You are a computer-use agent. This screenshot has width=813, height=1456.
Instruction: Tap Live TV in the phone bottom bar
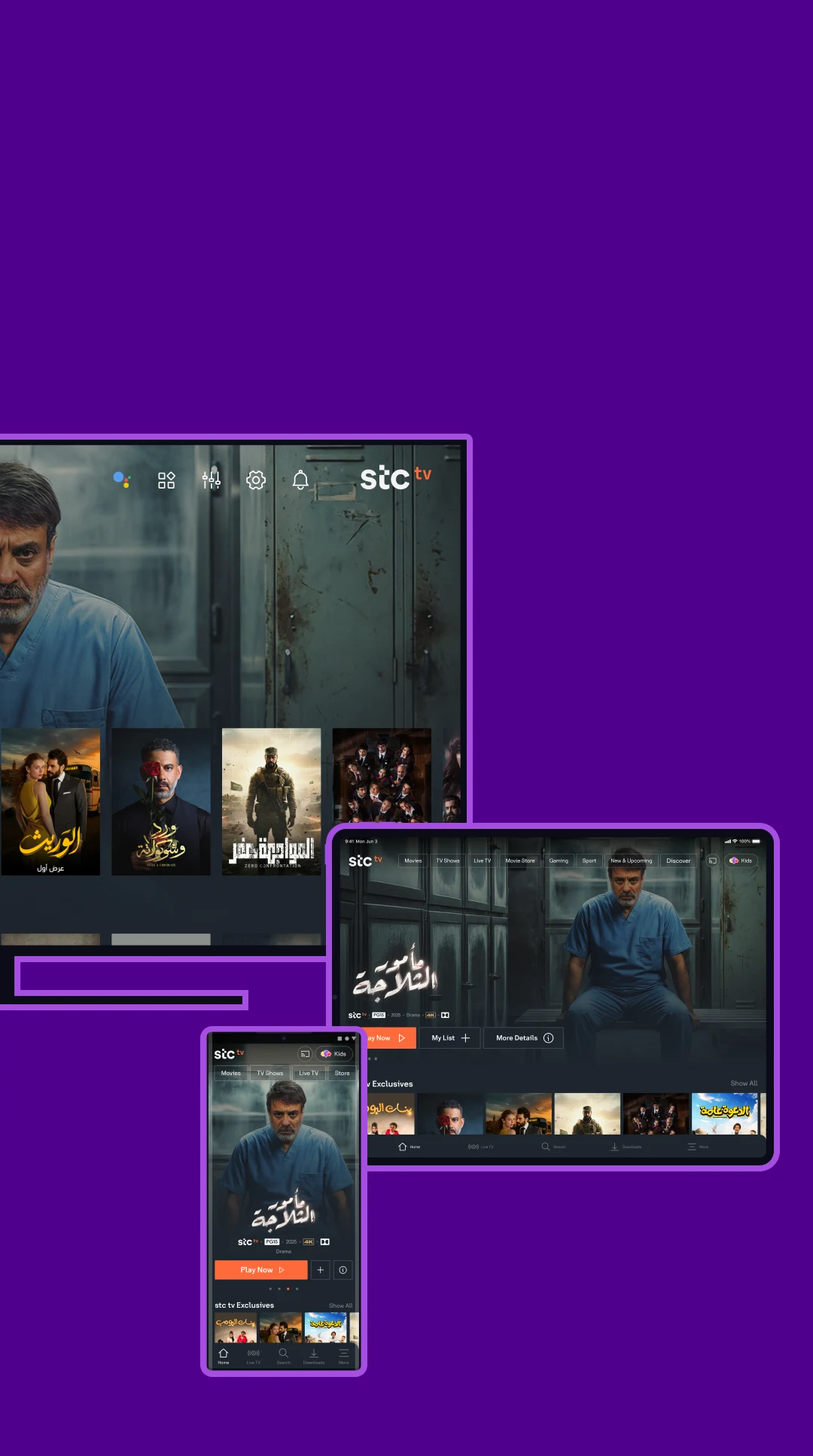coord(254,1357)
